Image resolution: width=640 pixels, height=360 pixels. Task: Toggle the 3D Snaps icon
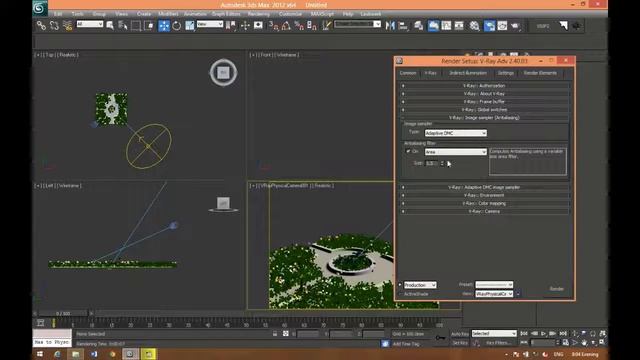[273, 26]
